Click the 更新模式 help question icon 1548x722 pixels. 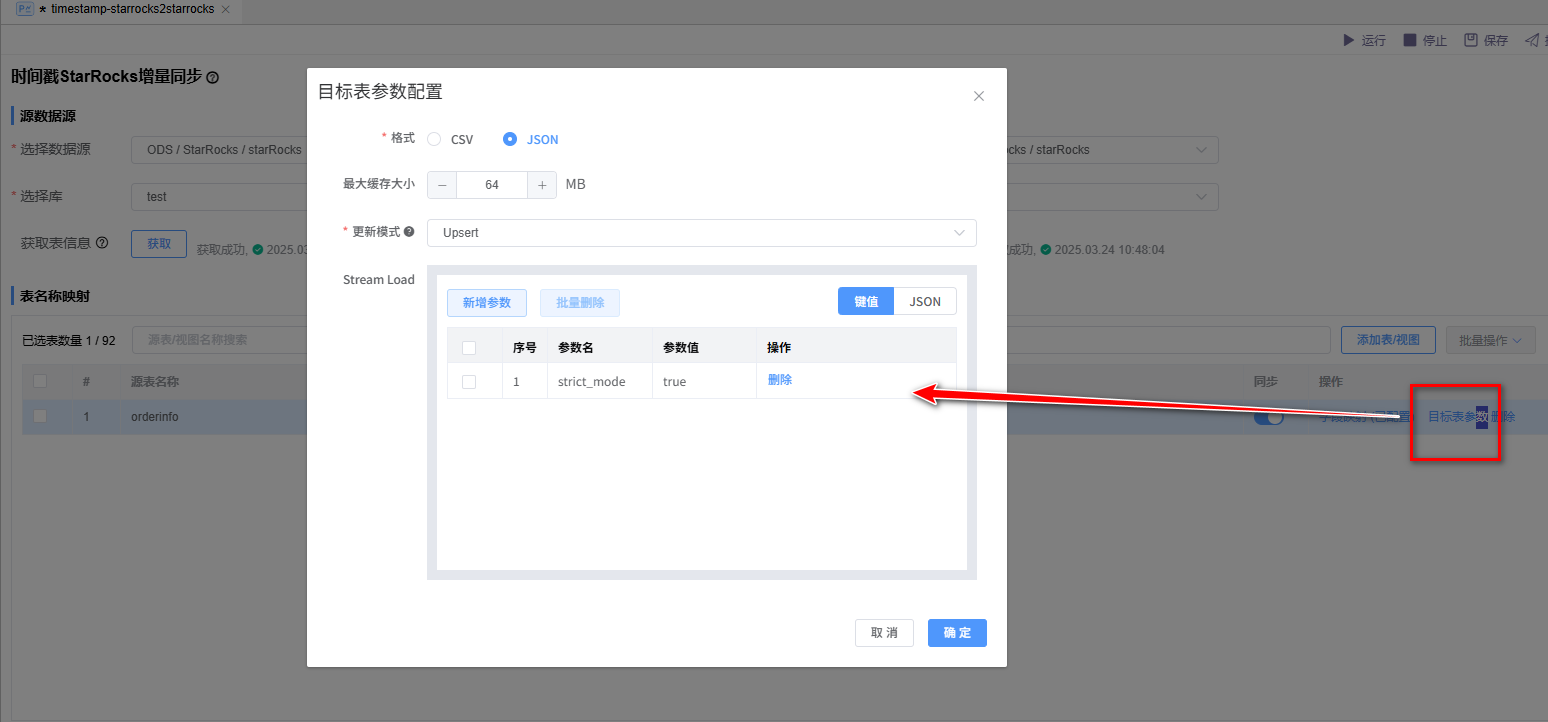[409, 232]
